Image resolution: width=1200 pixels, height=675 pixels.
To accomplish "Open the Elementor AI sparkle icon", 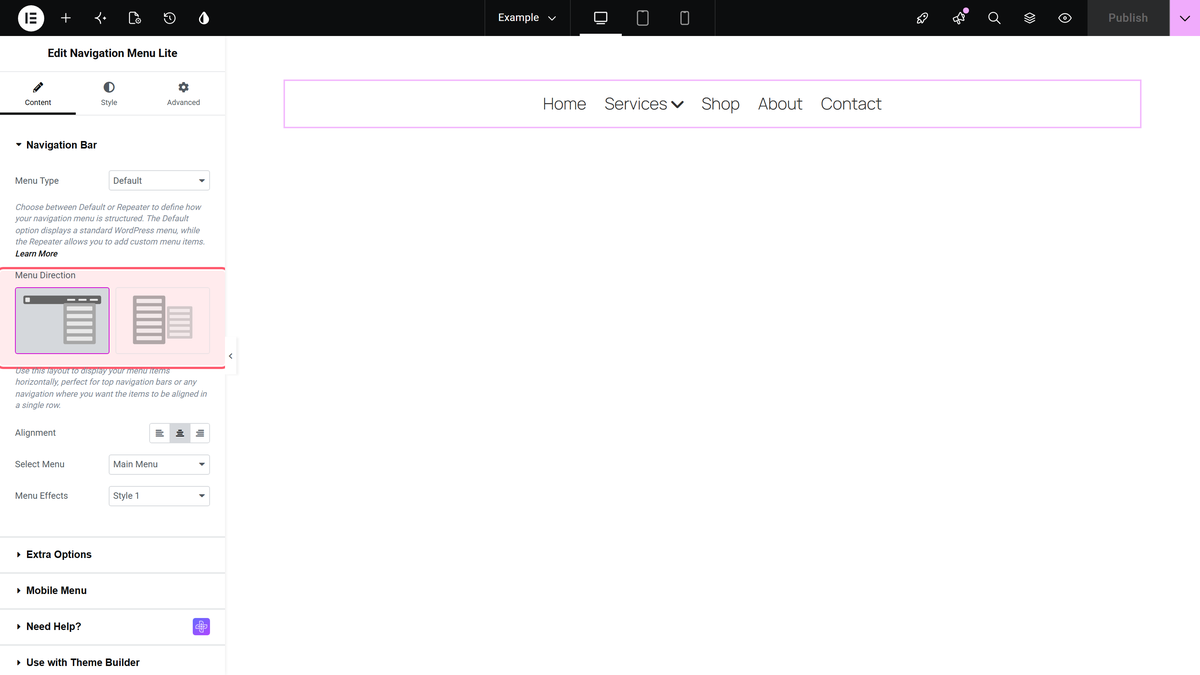I will click(100, 18).
